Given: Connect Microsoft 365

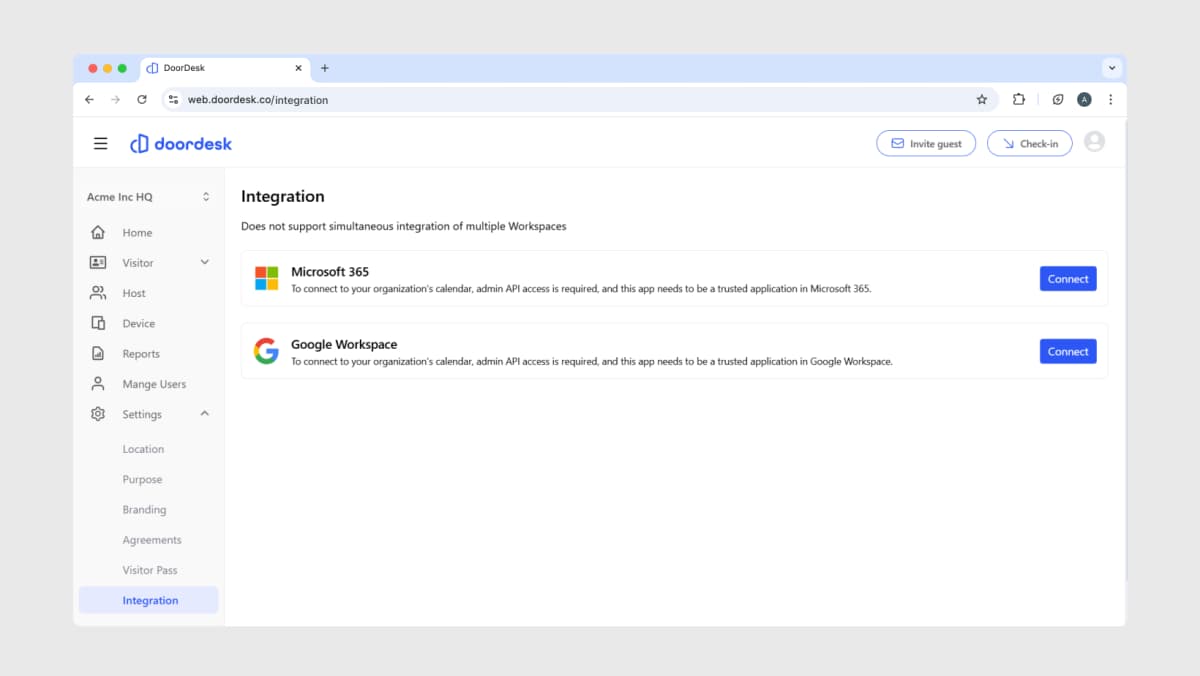Looking at the screenshot, I should pos(1068,279).
